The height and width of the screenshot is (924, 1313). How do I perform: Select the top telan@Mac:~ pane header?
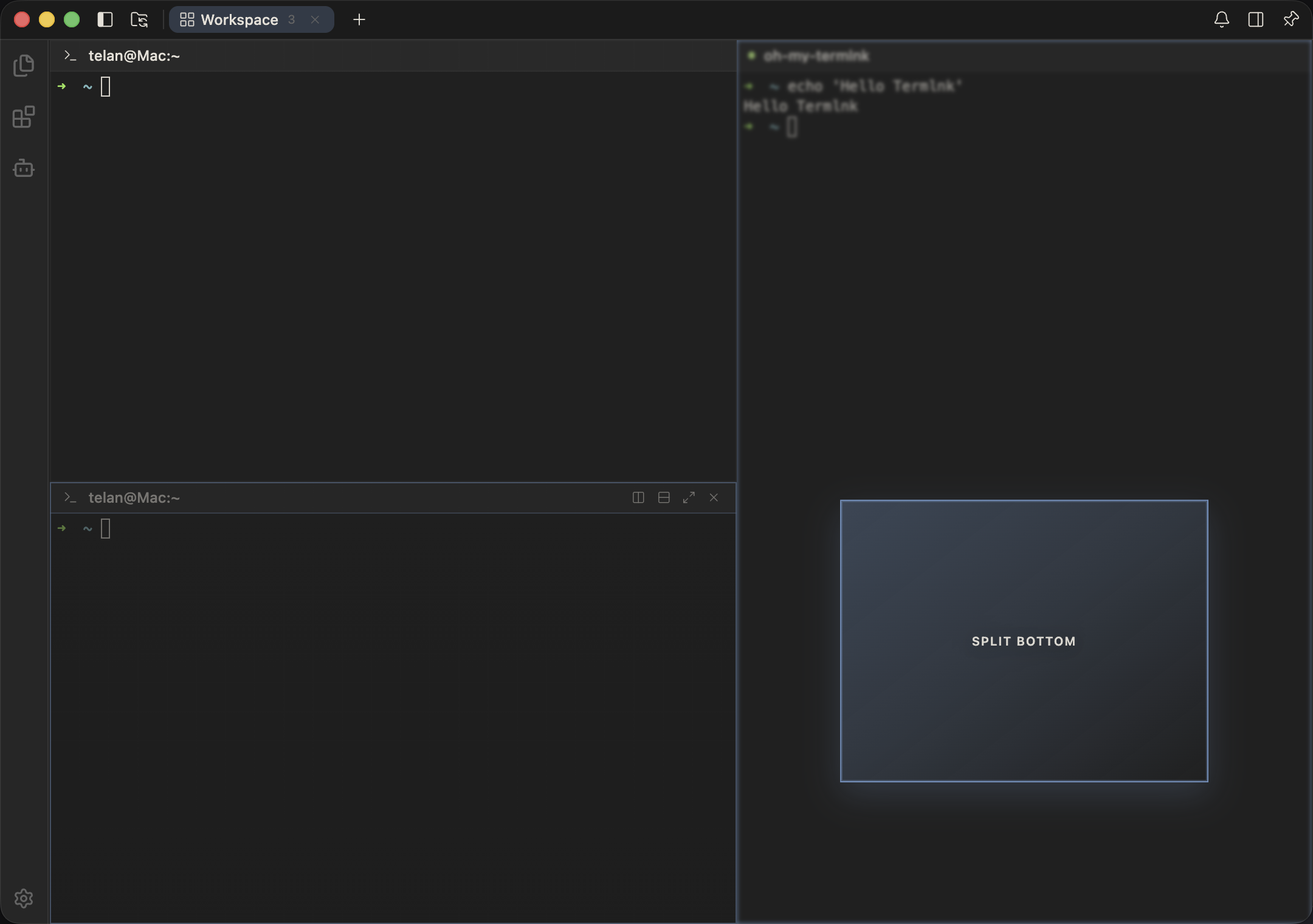pyautogui.click(x=393, y=56)
